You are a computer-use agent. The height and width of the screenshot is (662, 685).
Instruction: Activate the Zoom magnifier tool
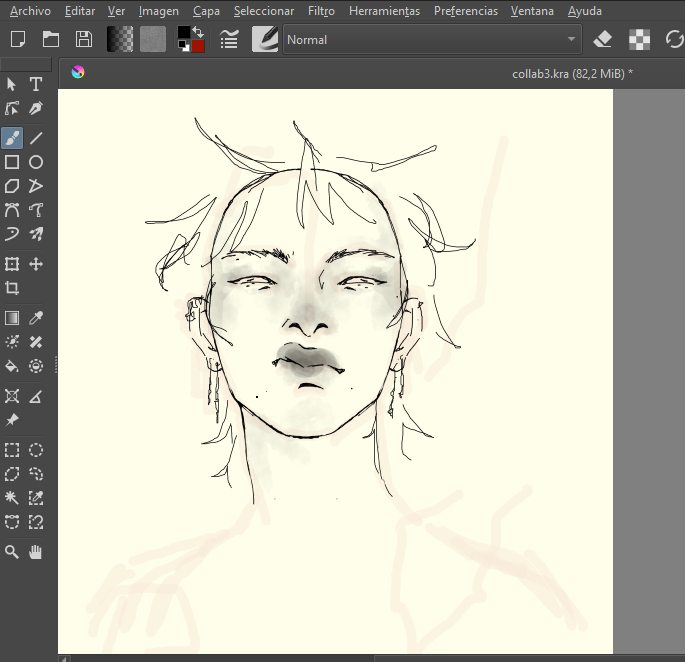pos(12,551)
